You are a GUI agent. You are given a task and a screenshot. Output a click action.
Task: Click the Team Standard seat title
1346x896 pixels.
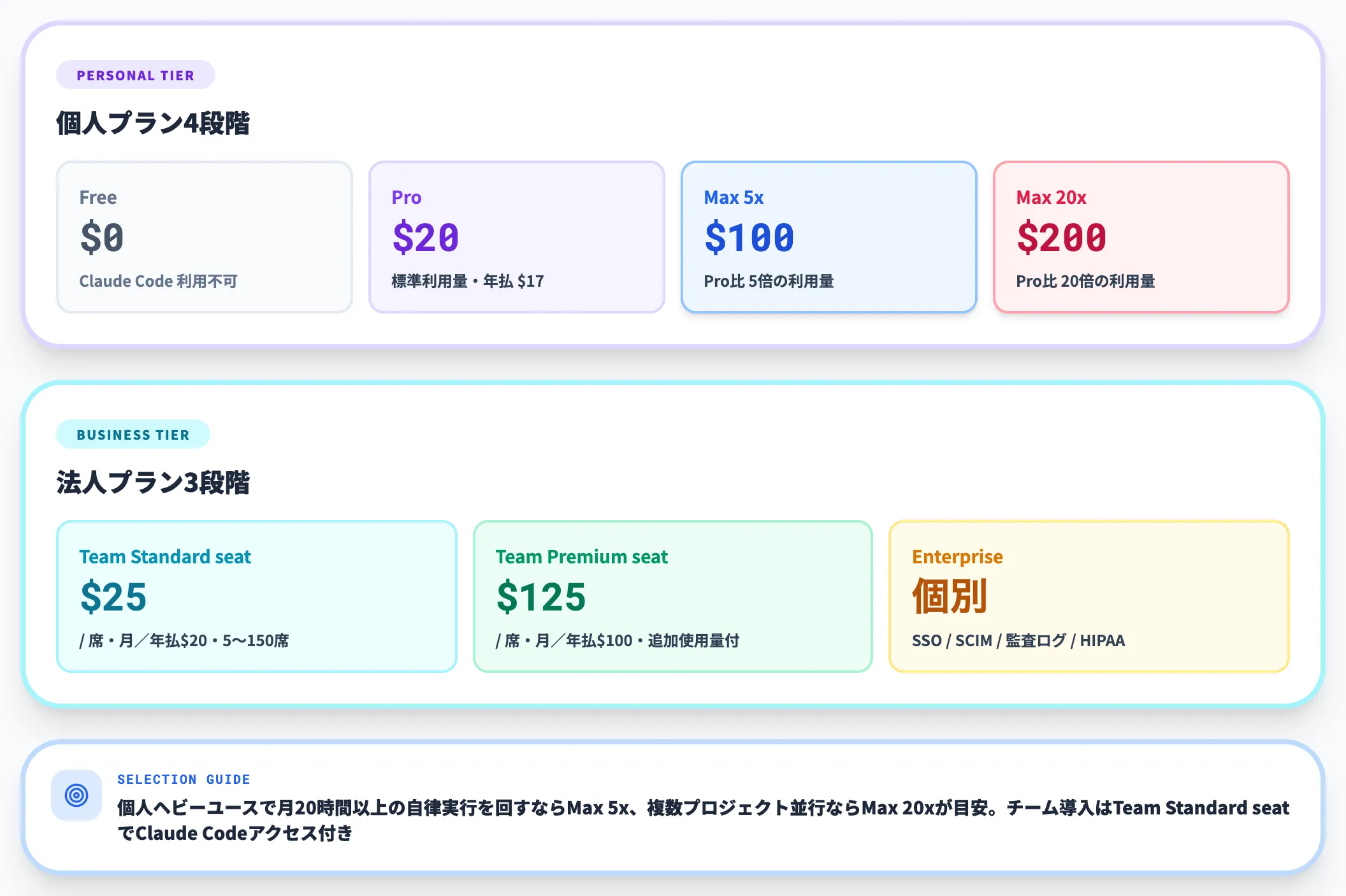165,557
